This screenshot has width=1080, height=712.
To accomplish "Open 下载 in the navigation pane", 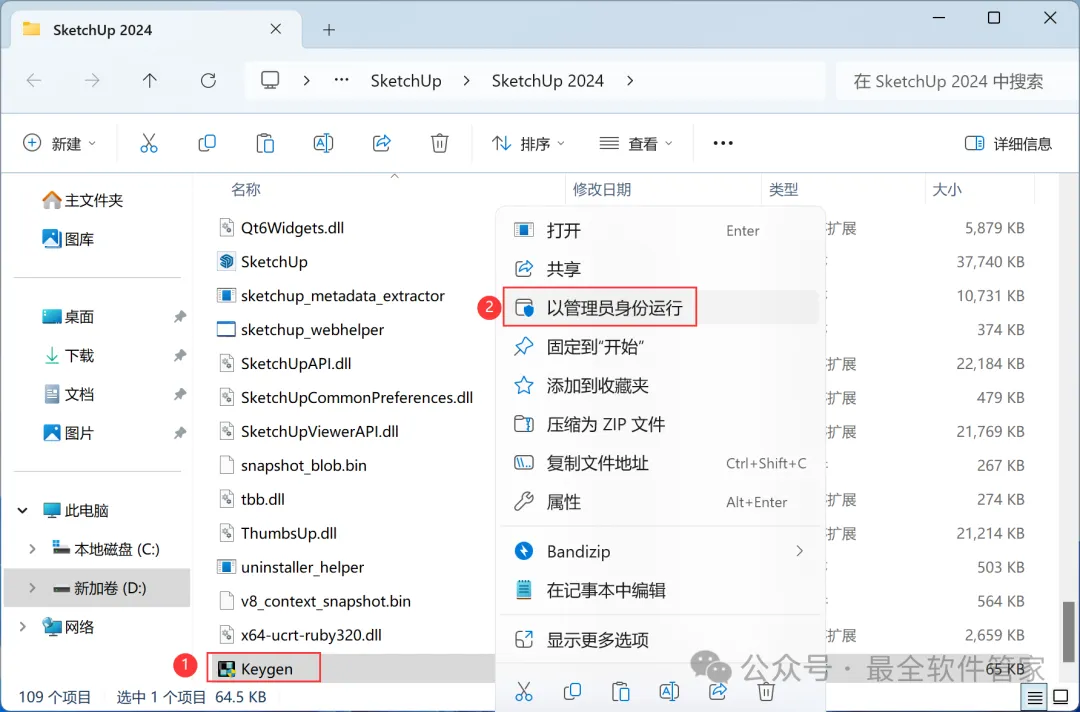I will tap(69, 355).
